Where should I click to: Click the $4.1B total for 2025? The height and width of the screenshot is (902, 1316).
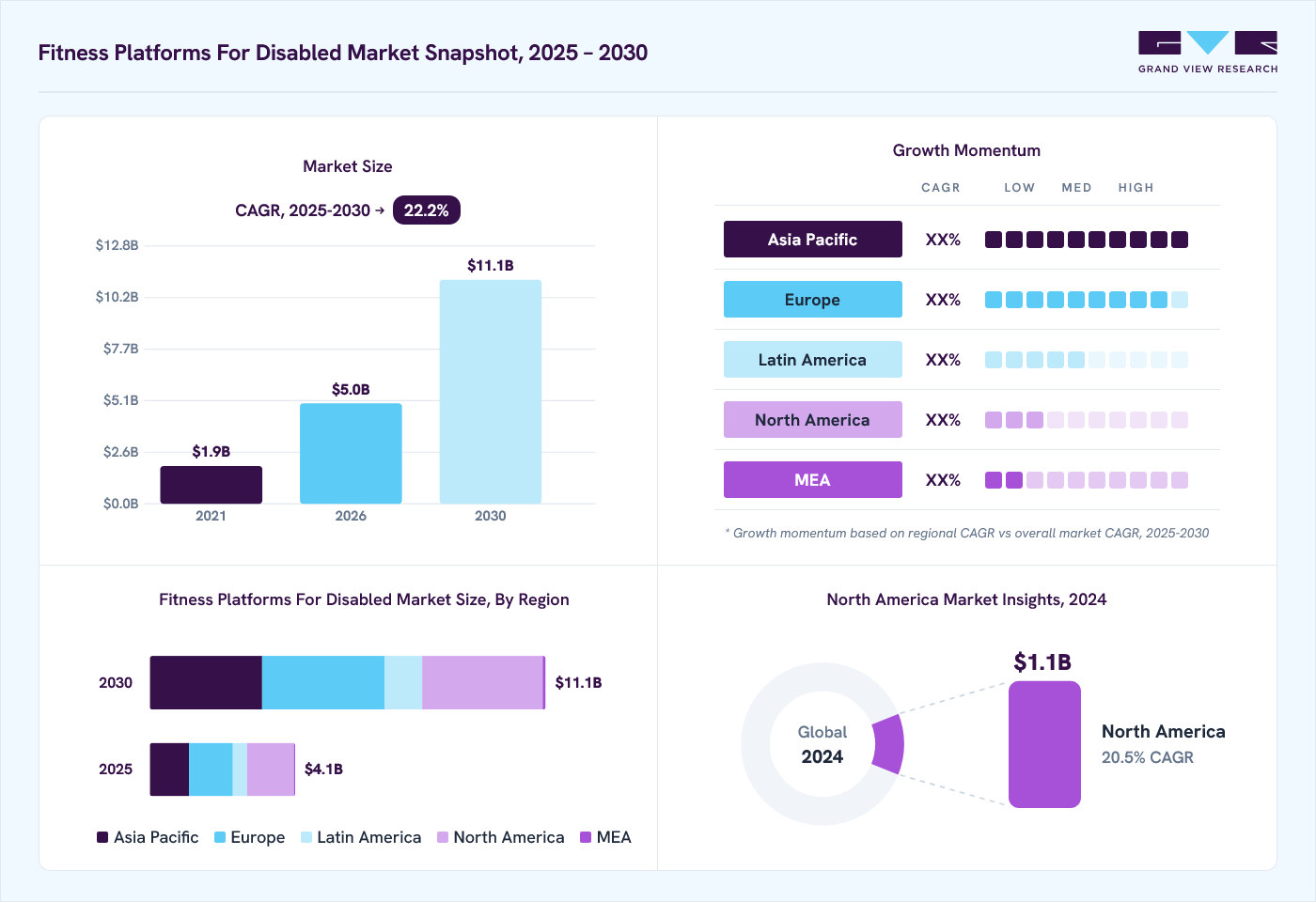(x=323, y=770)
